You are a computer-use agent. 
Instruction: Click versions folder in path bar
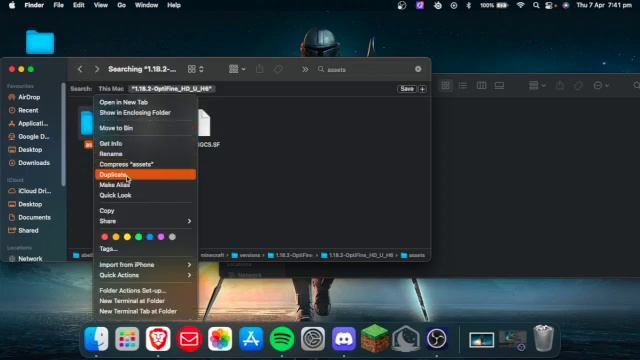(x=246, y=256)
